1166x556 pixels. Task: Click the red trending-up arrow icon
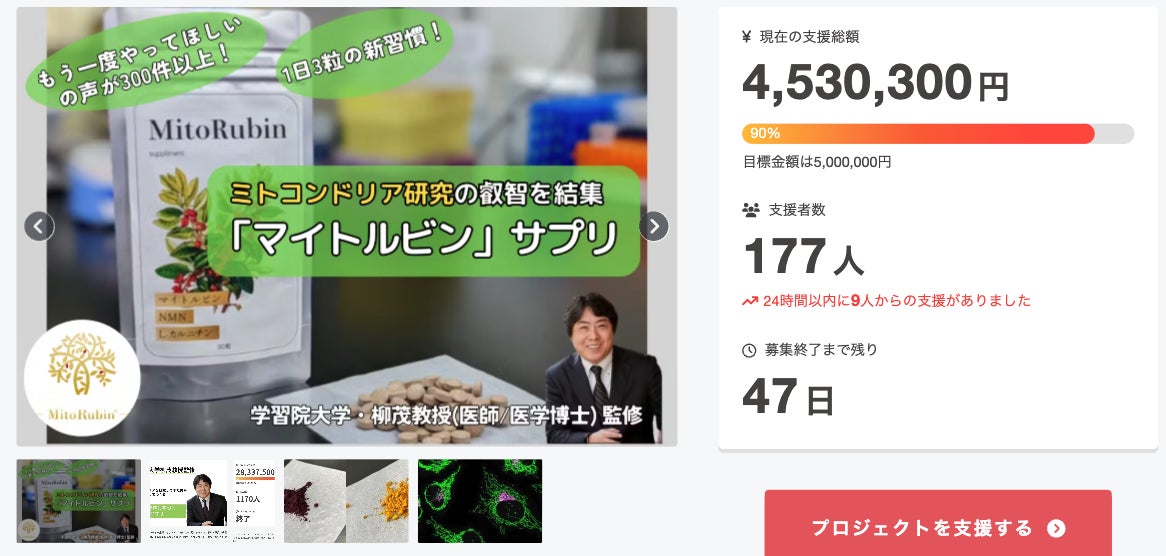click(x=750, y=301)
